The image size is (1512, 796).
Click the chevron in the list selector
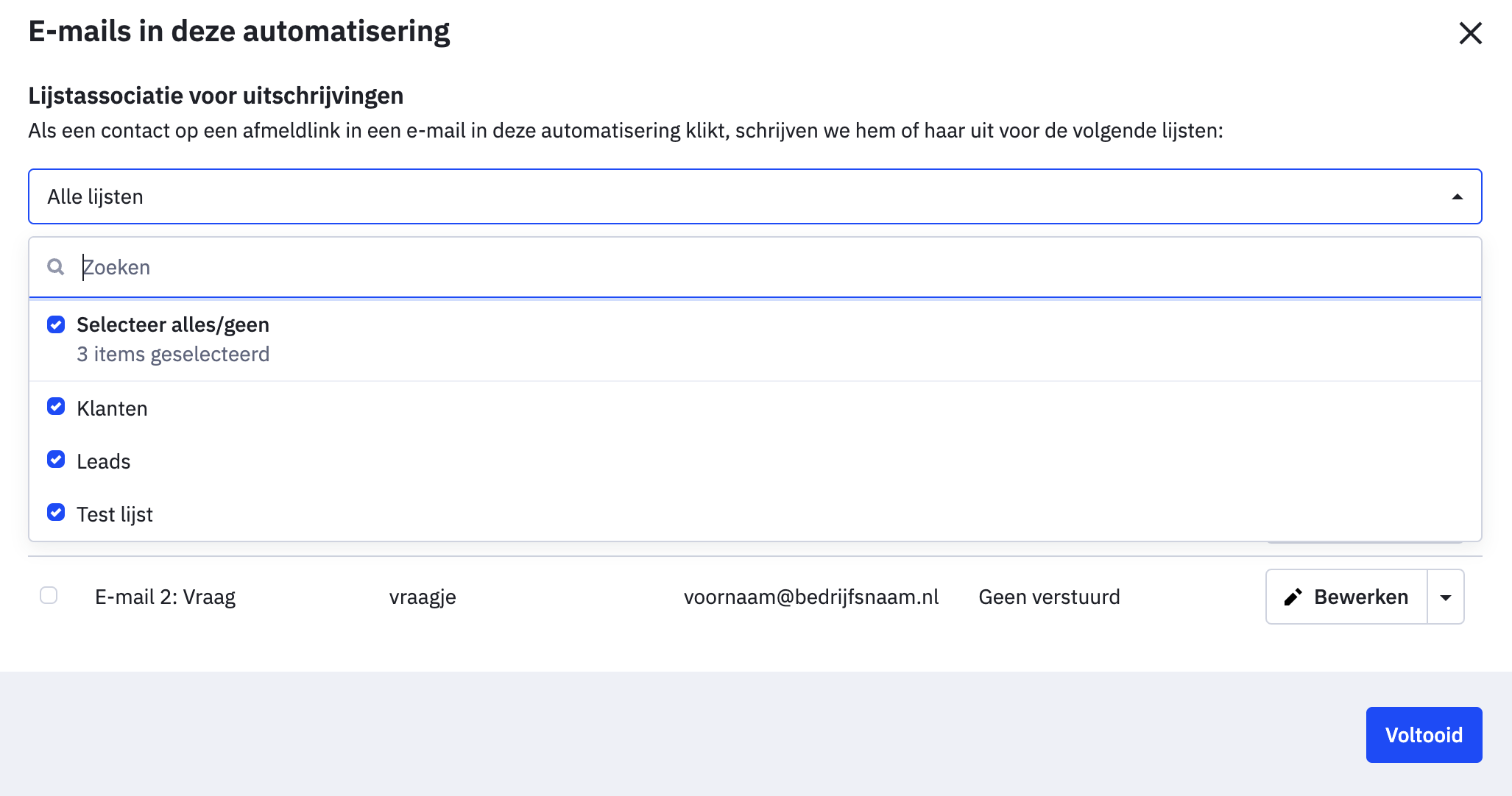[x=1456, y=196]
